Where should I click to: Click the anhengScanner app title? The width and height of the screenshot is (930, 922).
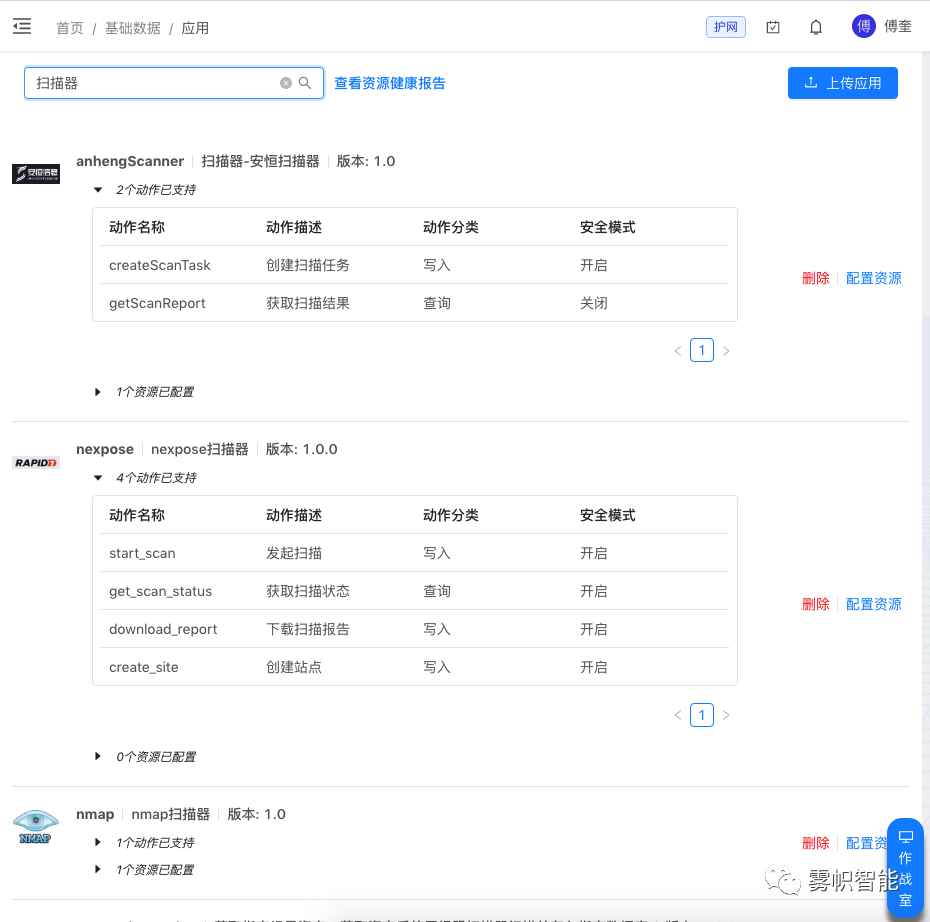[130, 161]
